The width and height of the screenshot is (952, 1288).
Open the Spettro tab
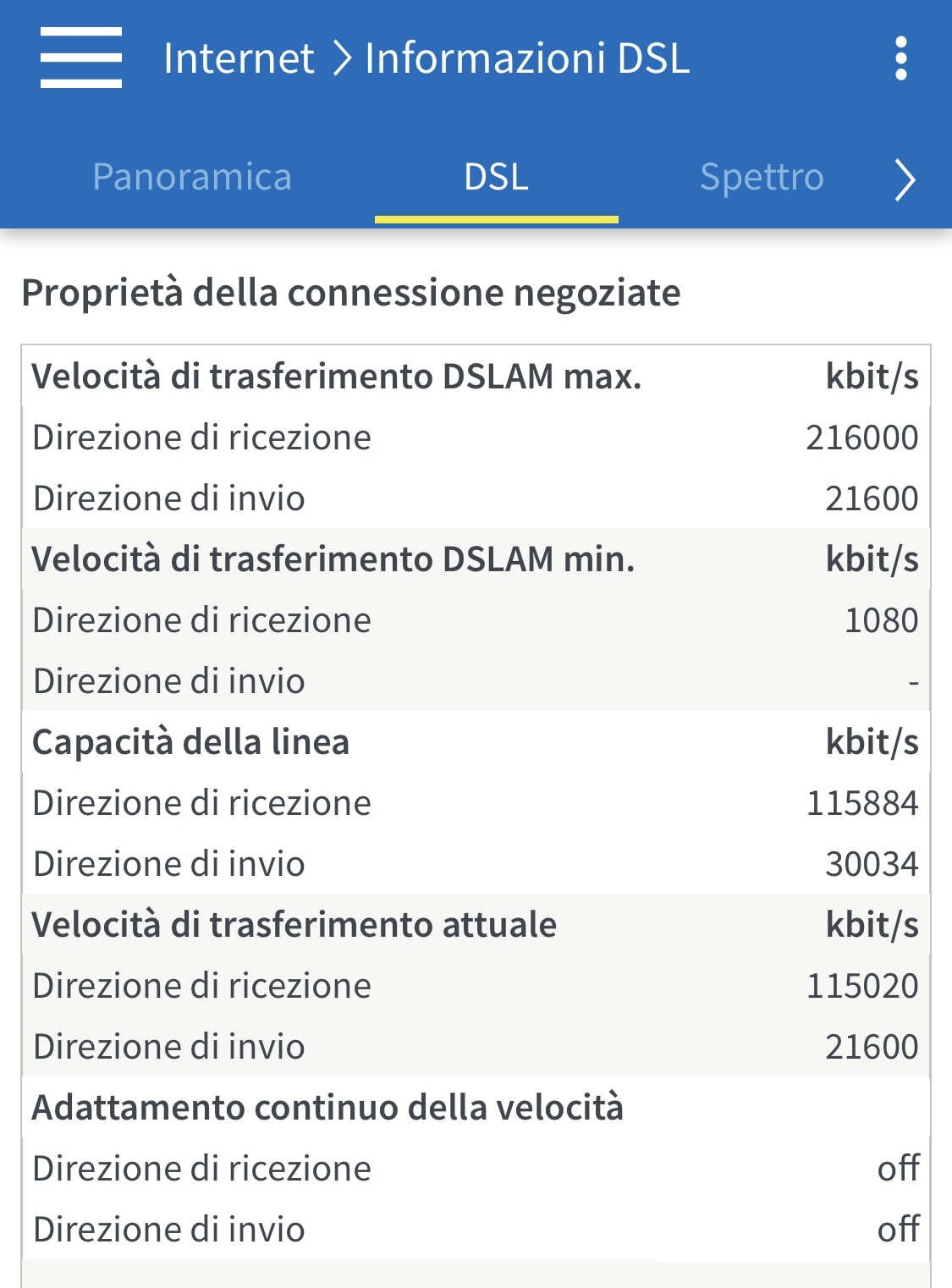click(x=762, y=177)
